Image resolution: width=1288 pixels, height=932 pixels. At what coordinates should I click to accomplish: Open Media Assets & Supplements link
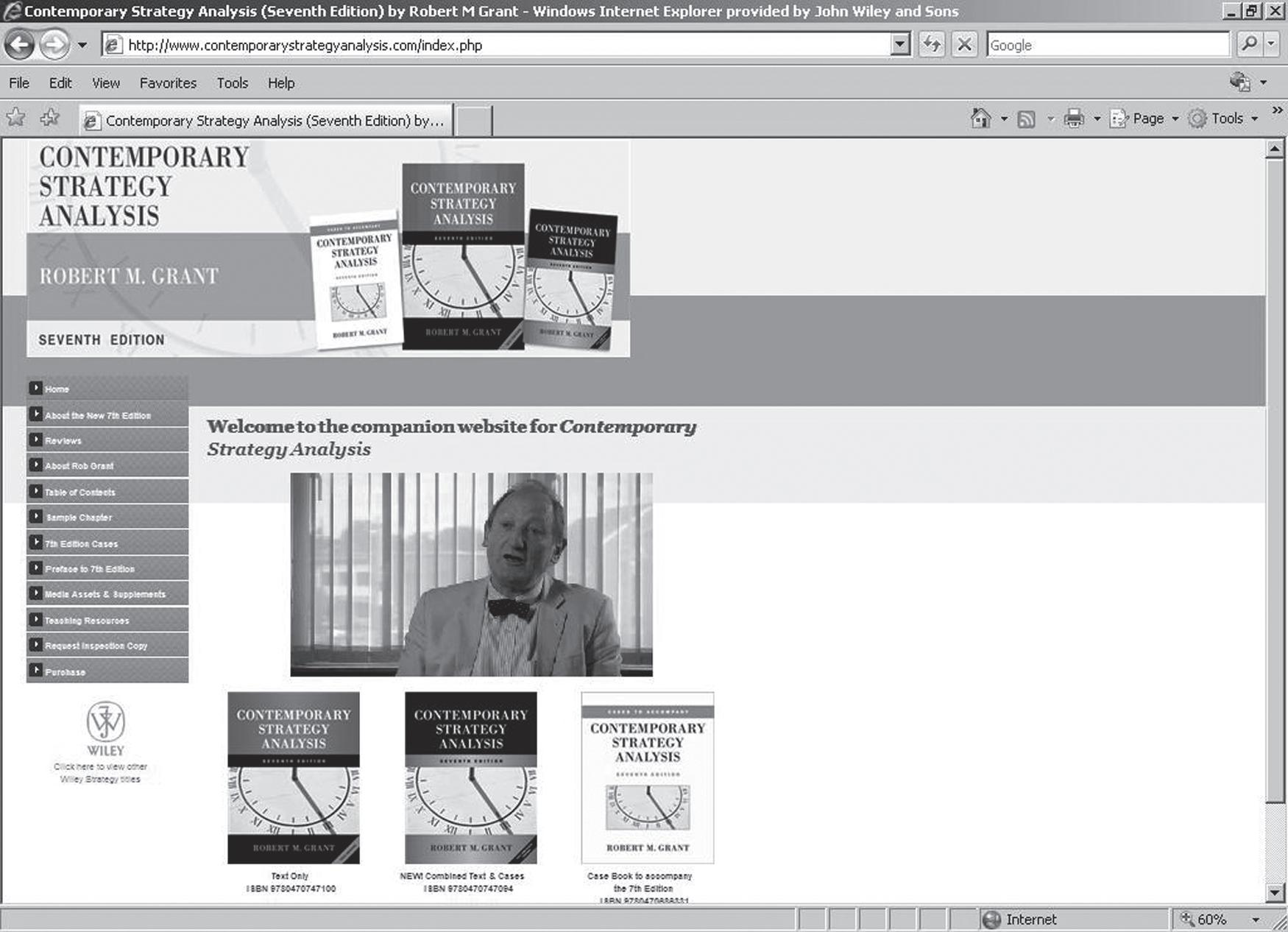coord(107,594)
